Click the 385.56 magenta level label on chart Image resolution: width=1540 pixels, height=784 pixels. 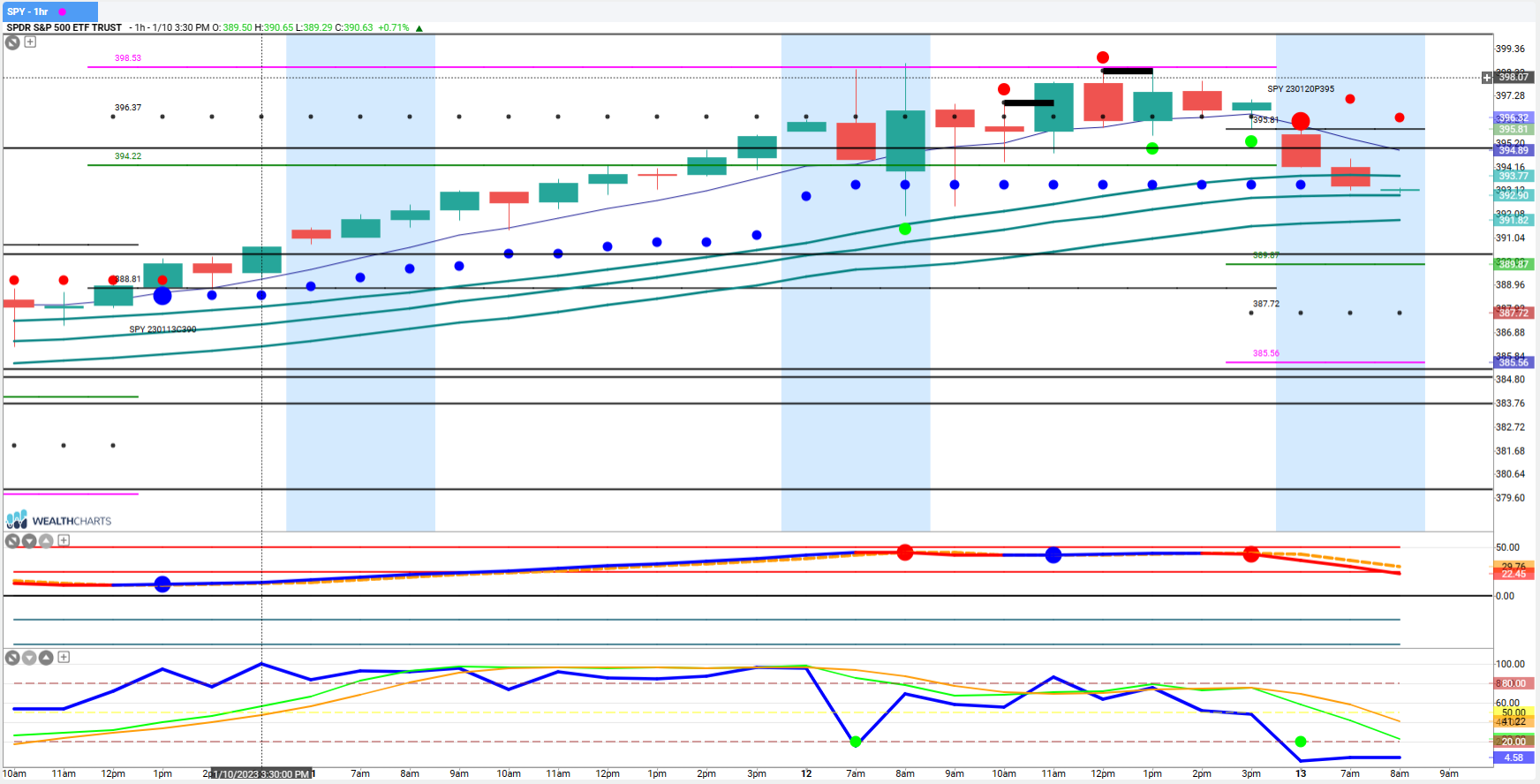tap(1266, 353)
